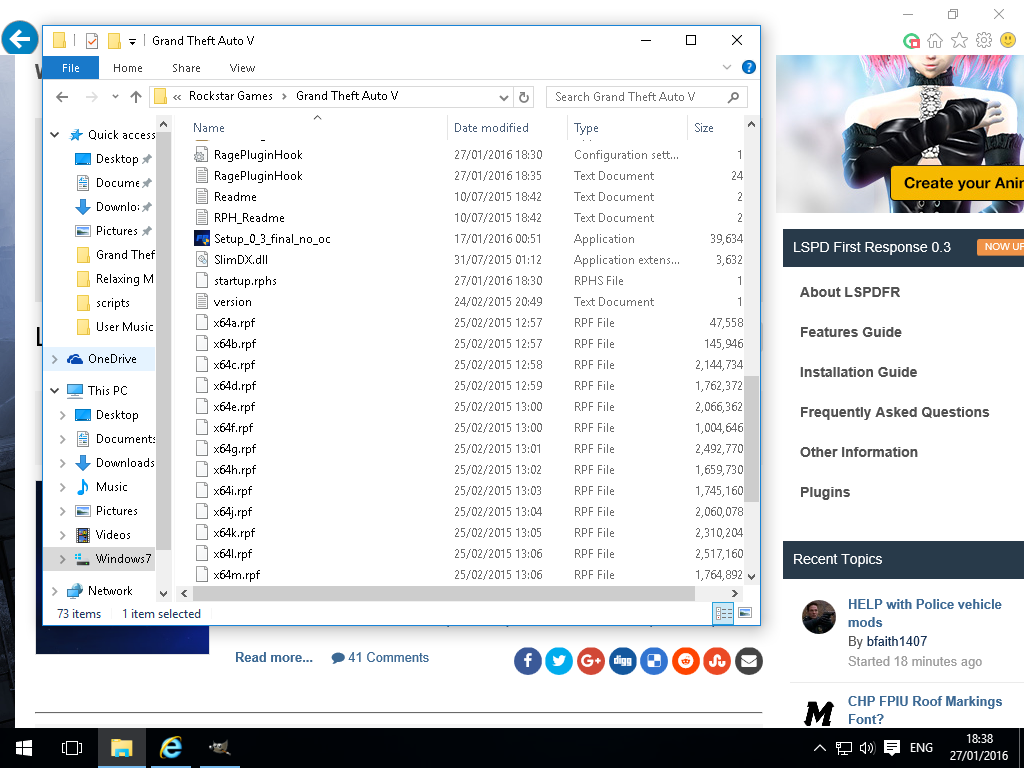The height and width of the screenshot is (768, 1024).
Task: Open the browser settings gear icon
Action: tap(984, 40)
